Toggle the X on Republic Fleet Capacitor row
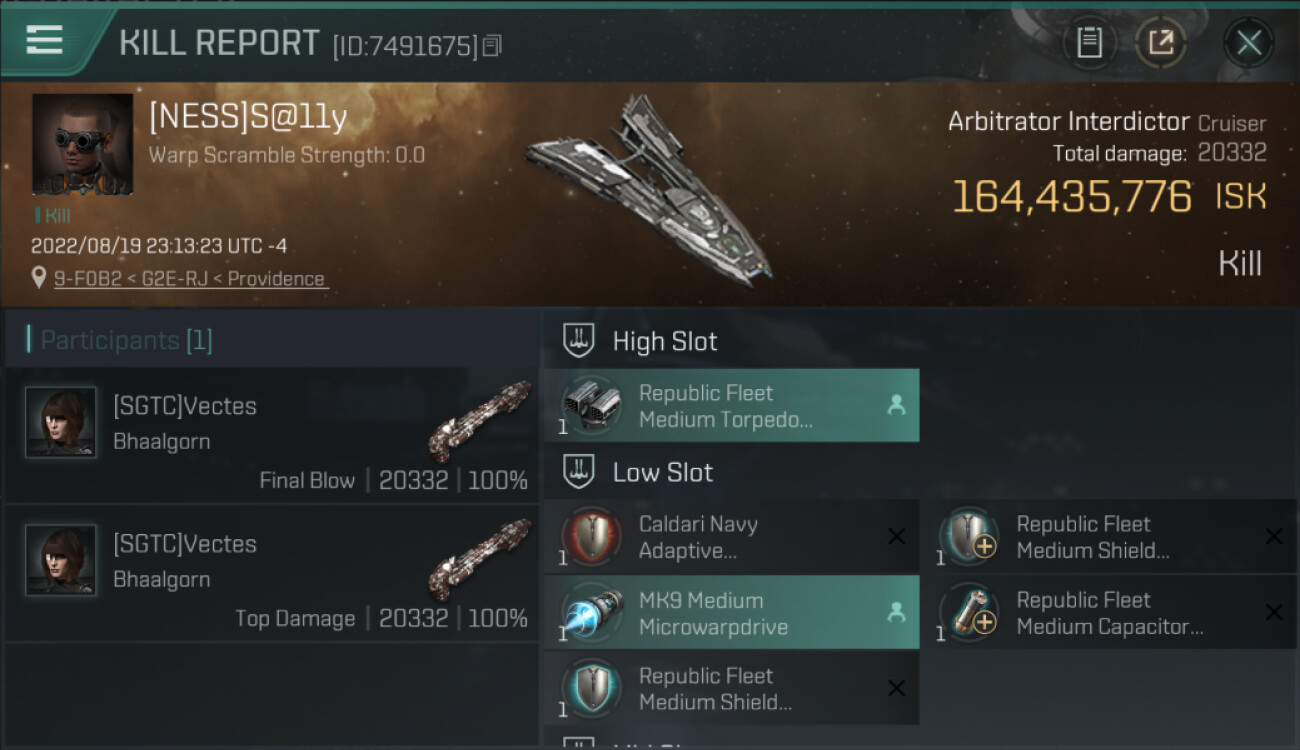 pyautogui.click(x=1273, y=612)
